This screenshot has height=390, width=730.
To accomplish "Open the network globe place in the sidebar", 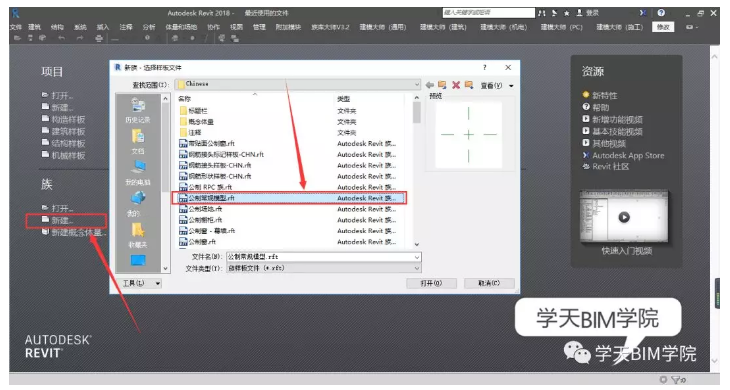I will (x=137, y=204).
